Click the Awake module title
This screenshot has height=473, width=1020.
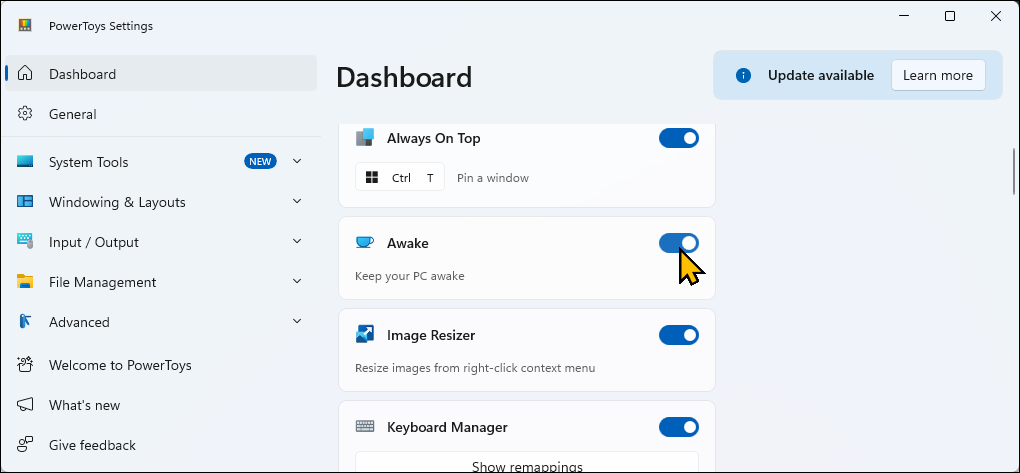(408, 243)
